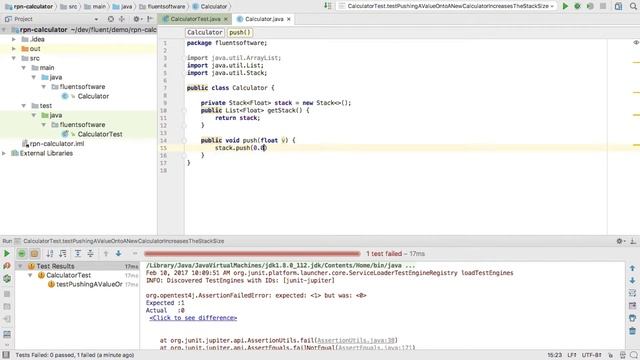Collapse the Test Results node

pyautogui.click(x=20, y=266)
